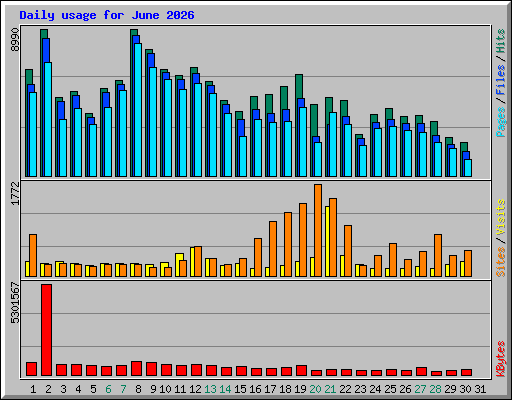Image resolution: width=512 pixels, height=400 pixels.
Task: Click the cyan pages bar for day 2
Action: 48,119
